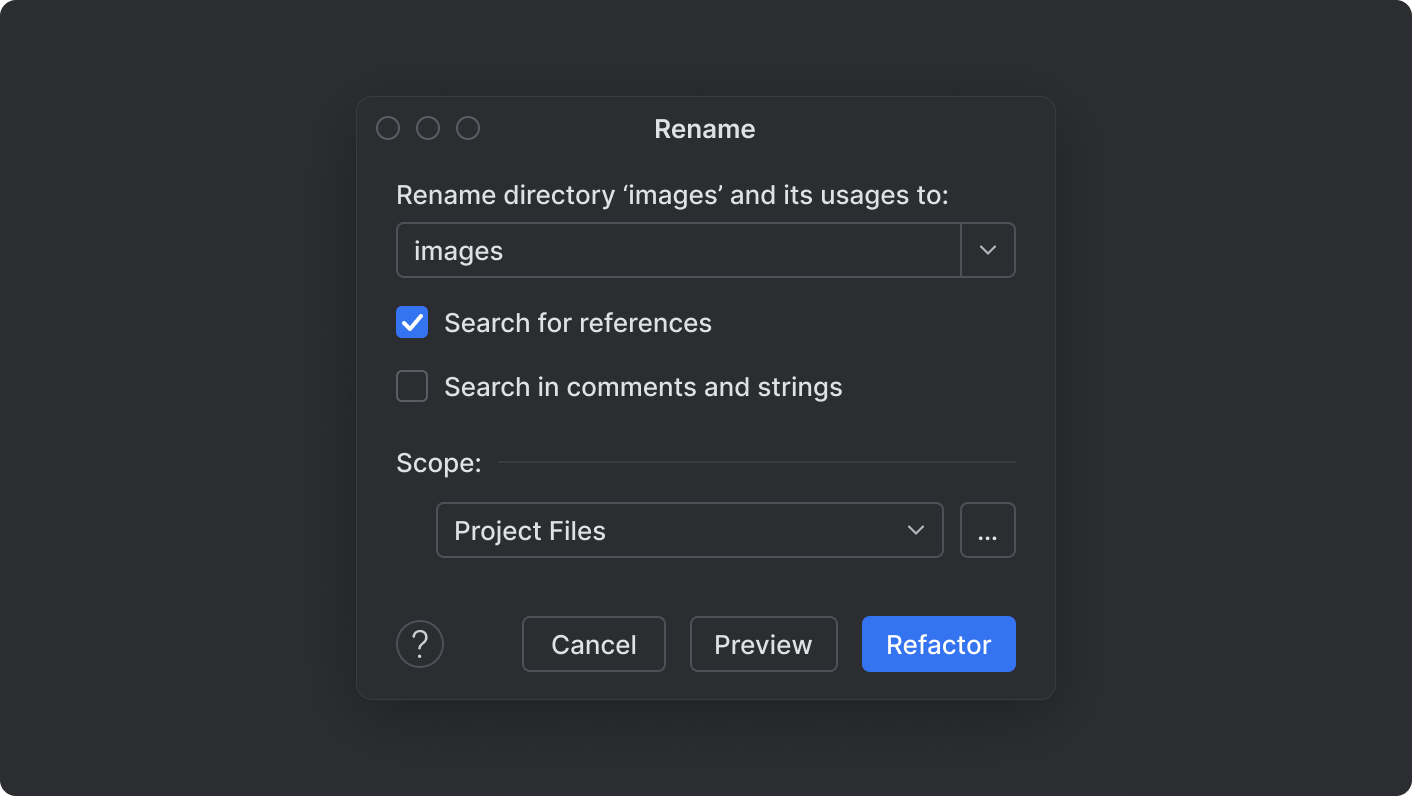Expand the rename name history dropdown arrow

tap(988, 250)
